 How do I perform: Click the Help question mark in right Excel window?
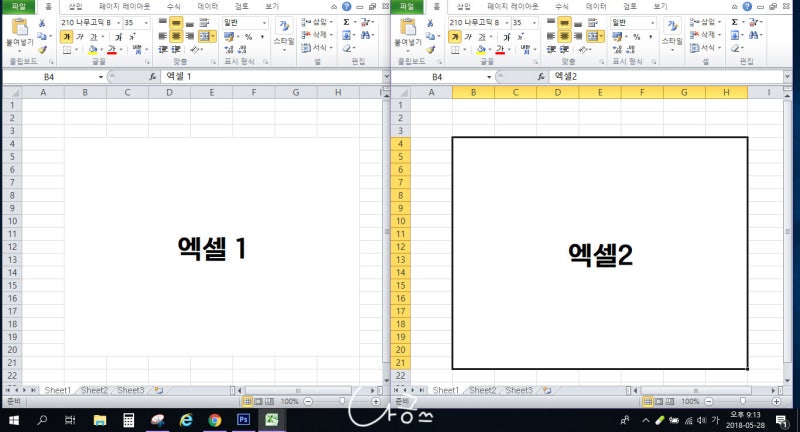click(x=747, y=6)
